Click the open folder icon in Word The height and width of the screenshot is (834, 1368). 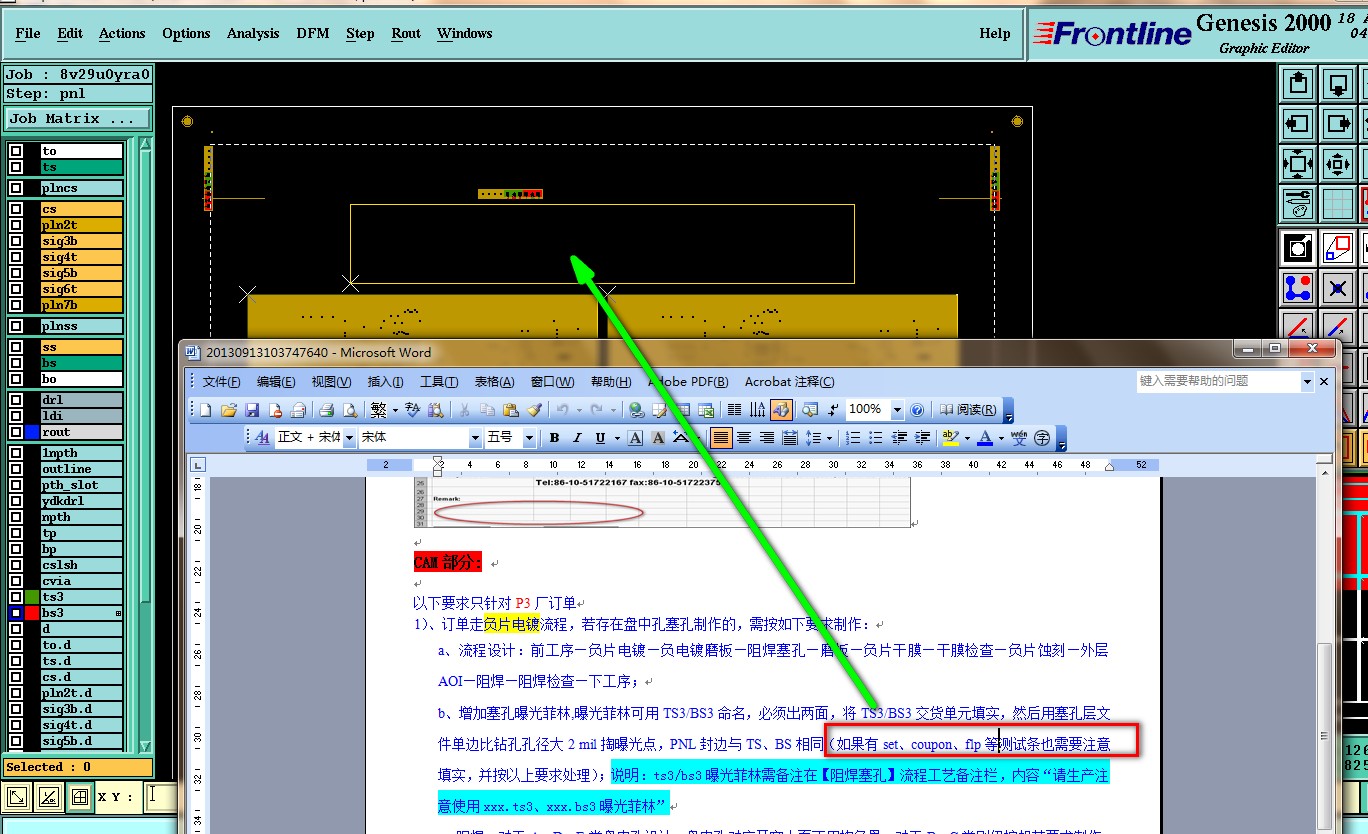coord(229,410)
